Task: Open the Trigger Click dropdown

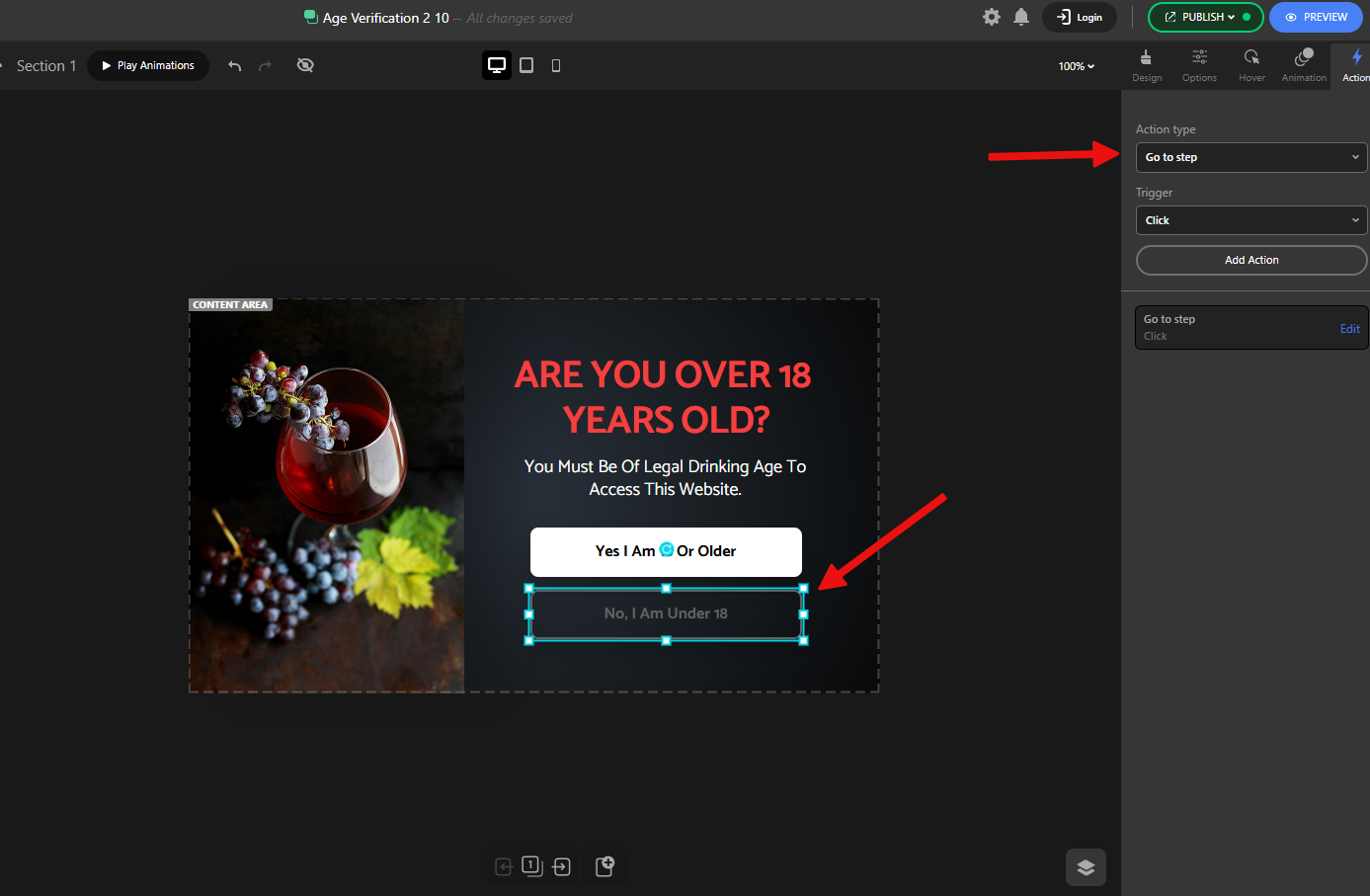Action: point(1251,220)
